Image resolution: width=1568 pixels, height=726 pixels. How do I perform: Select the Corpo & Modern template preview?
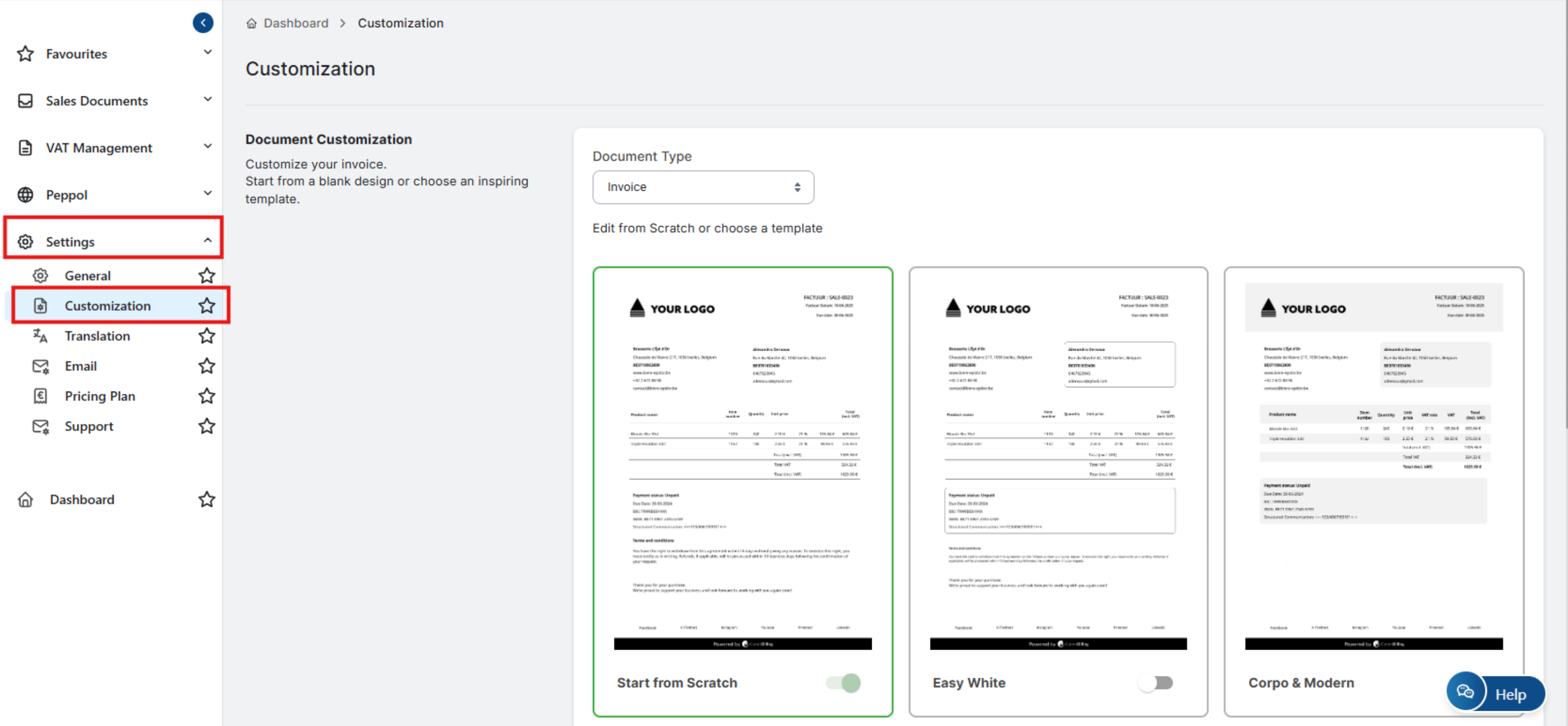pos(1373,466)
